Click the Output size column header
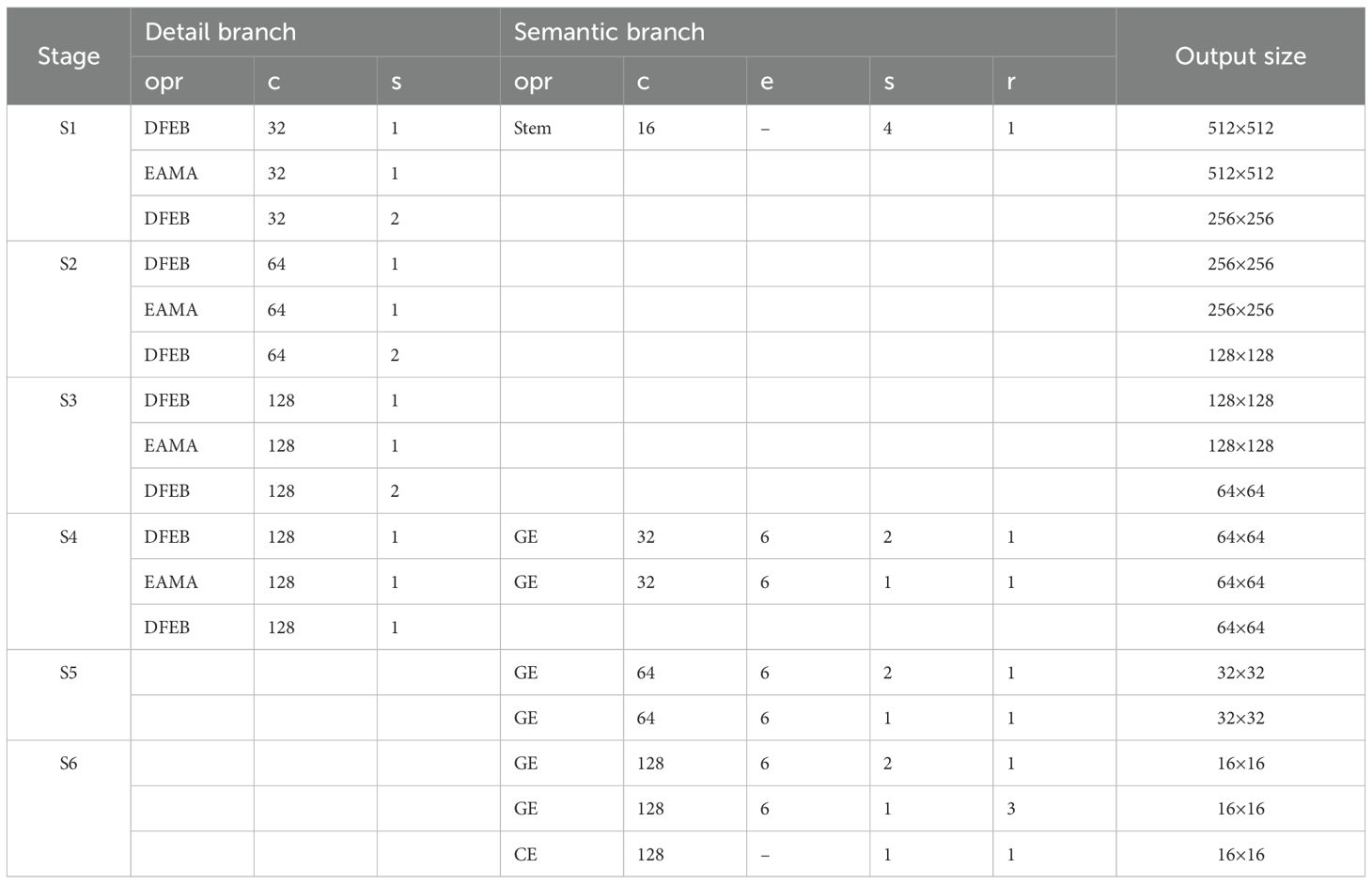 (x=1240, y=56)
